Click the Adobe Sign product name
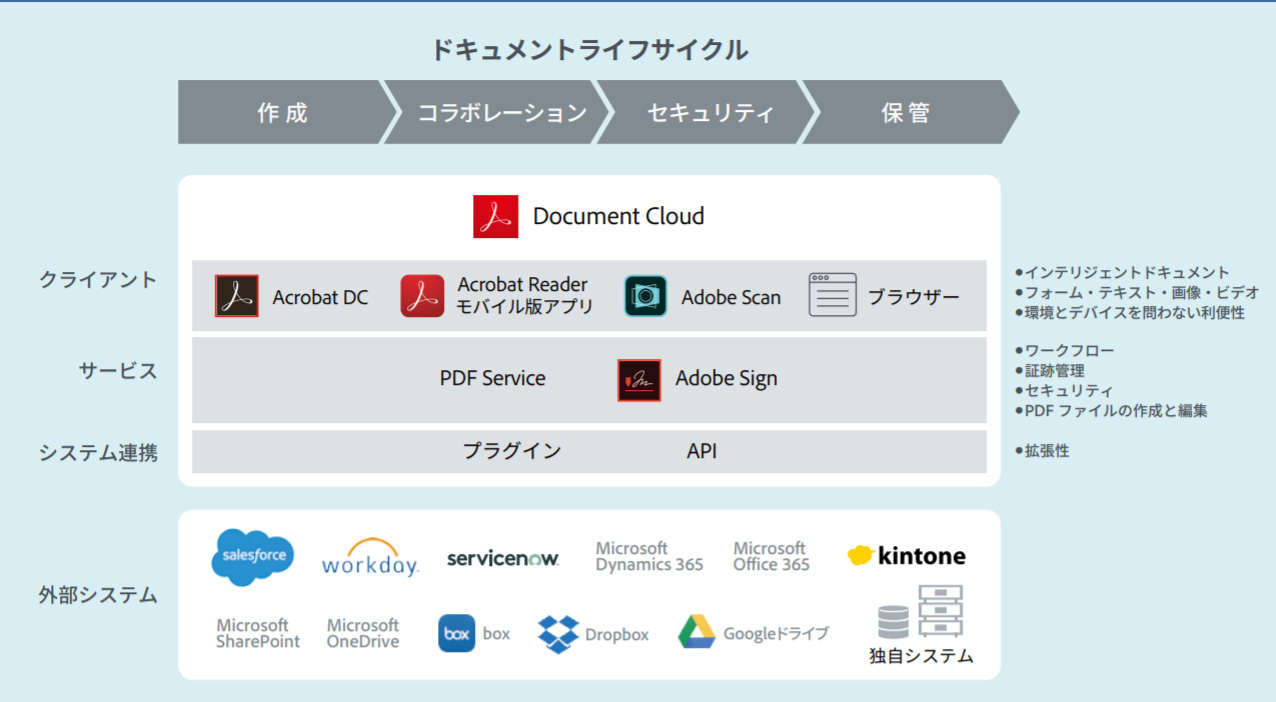This screenshot has width=1276, height=702. [726, 378]
